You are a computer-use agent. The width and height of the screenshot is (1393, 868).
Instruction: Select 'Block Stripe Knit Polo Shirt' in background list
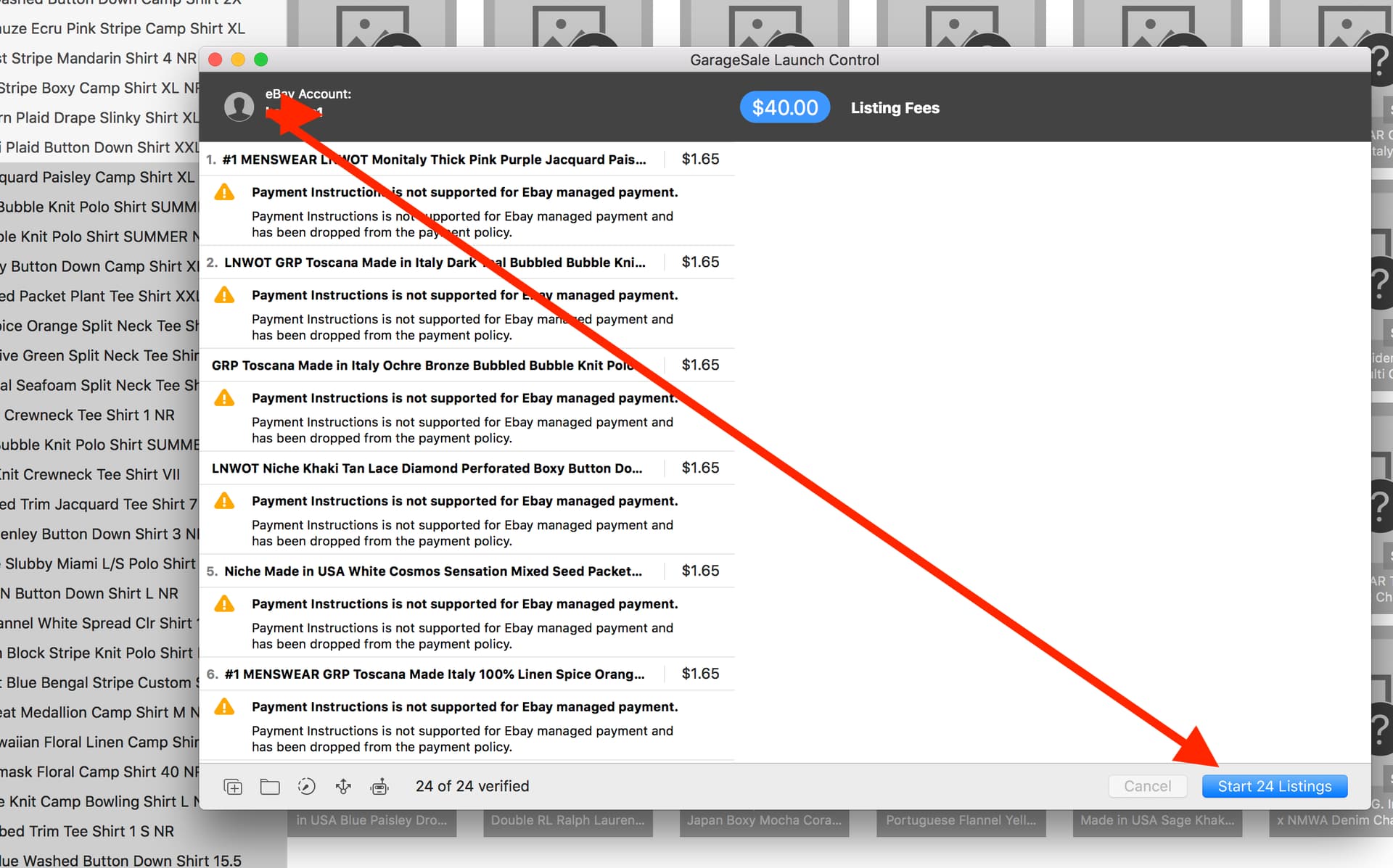coord(99,653)
